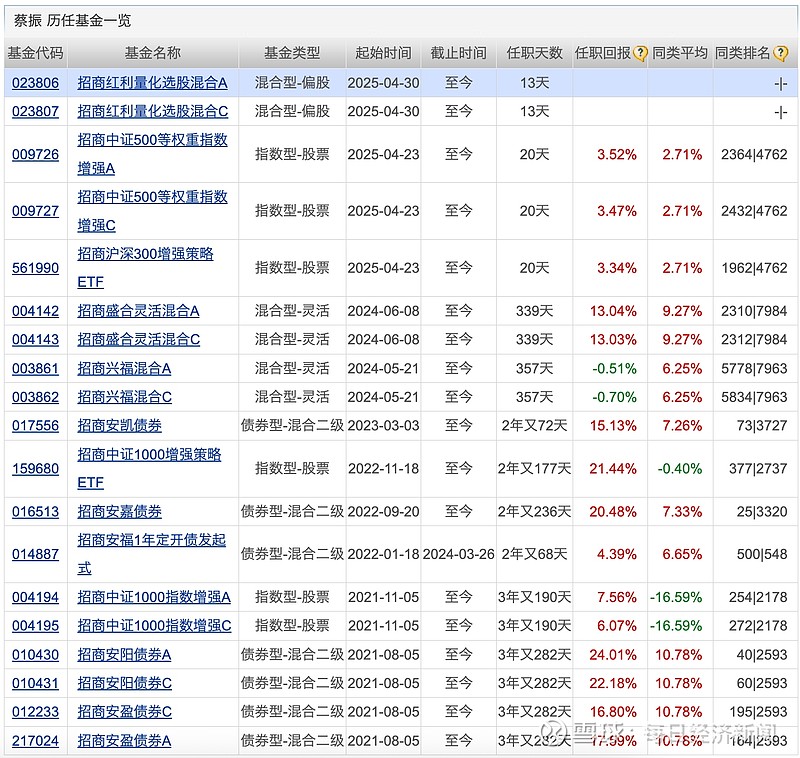Select the 2年又177天 tenure cell

click(534, 469)
